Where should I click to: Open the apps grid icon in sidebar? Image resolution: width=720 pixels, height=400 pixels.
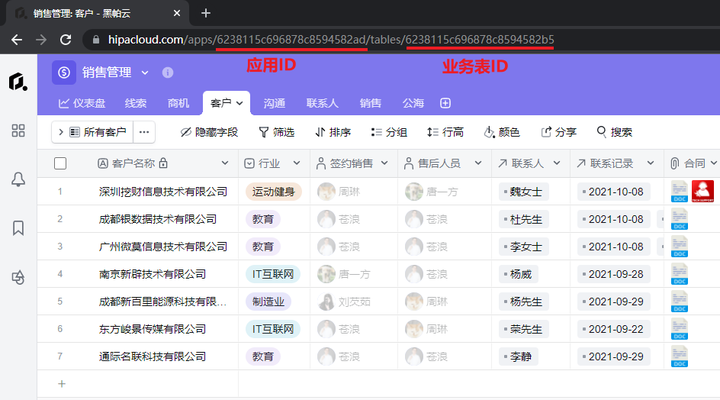pyautogui.click(x=18, y=130)
